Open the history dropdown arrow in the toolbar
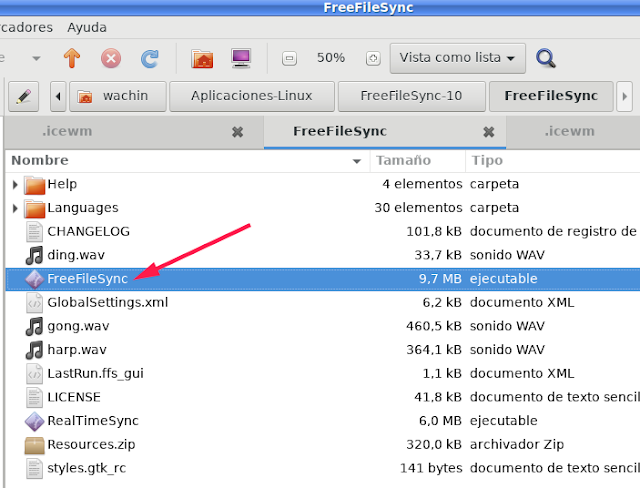Image resolution: width=640 pixels, height=488 pixels. (36, 58)
